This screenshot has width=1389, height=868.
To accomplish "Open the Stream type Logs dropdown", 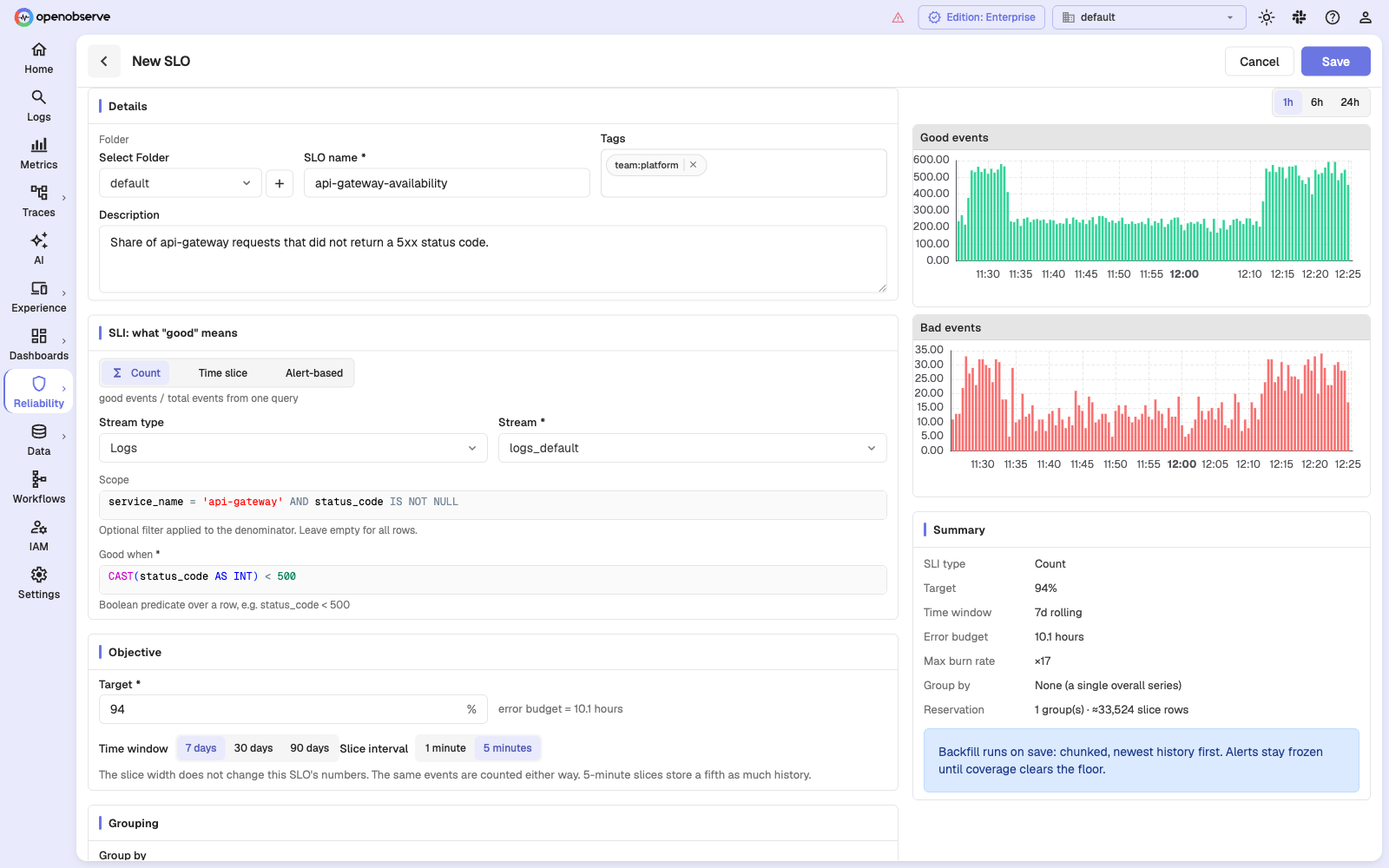I will tap(293, 448).
